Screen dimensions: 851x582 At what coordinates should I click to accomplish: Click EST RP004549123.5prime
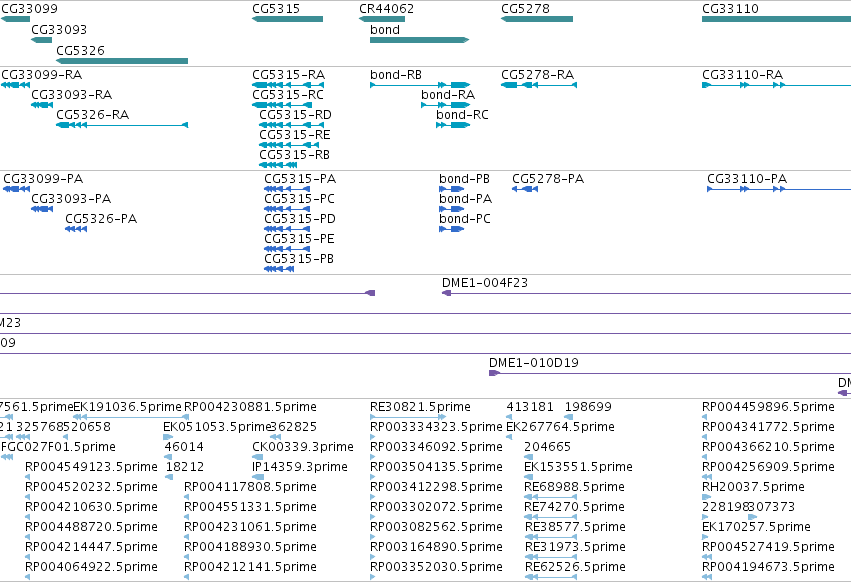91,467
